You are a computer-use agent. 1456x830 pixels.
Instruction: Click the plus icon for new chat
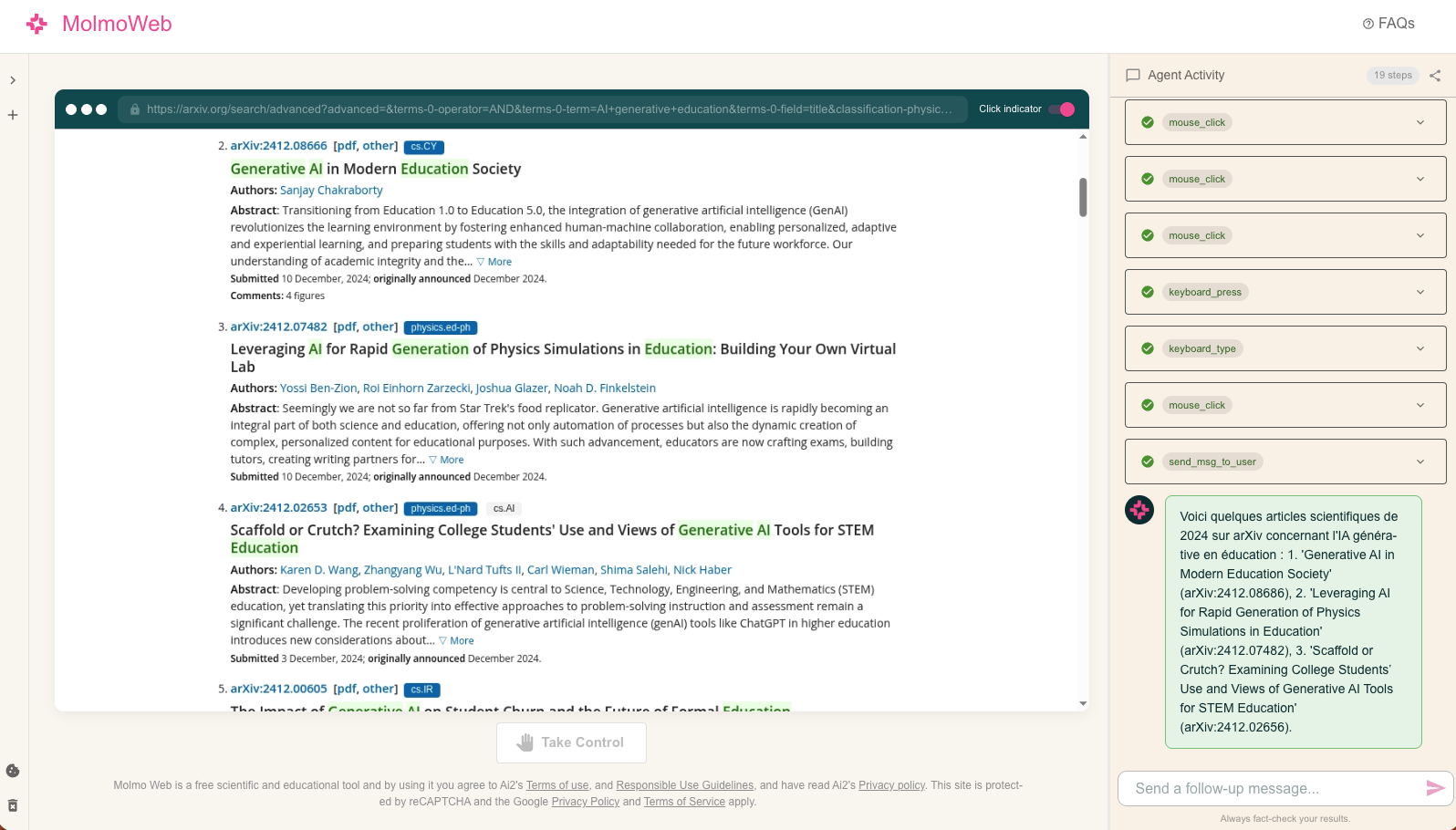[13, 115]
